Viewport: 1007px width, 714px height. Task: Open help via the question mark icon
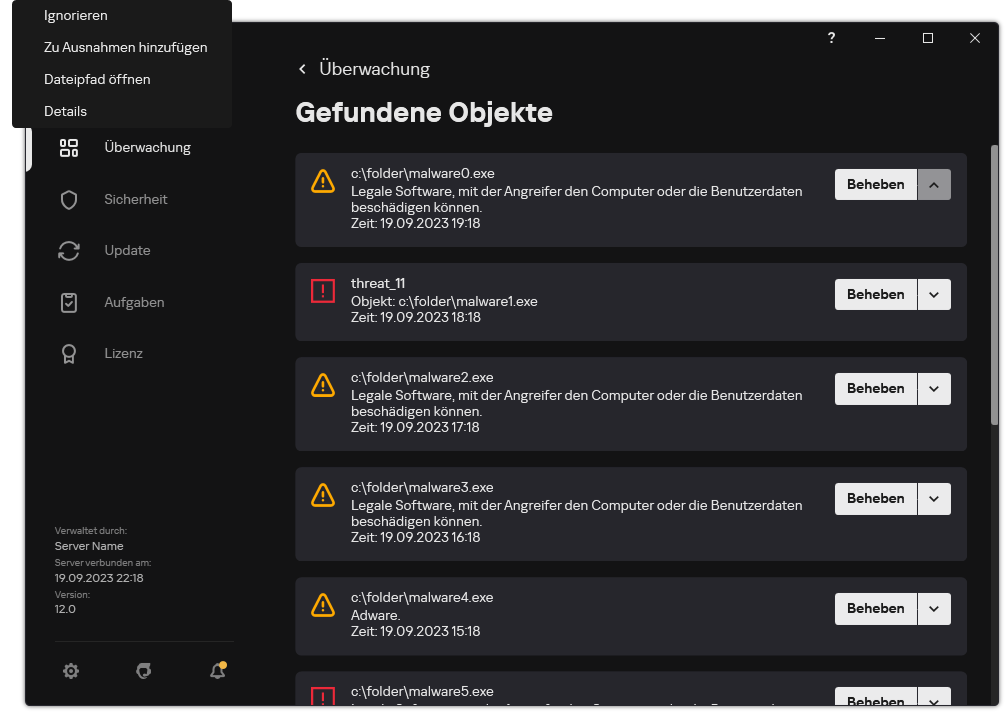pyautogui.click(x=831, y=38)
